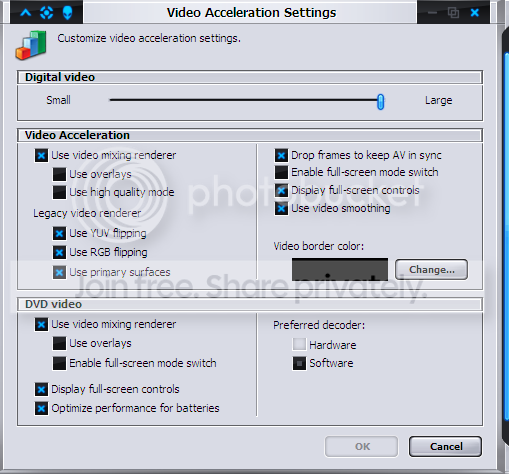Click the up-arrow icon in the title bar
Viewport: 509px width, 474px height.
coord(26,13)
